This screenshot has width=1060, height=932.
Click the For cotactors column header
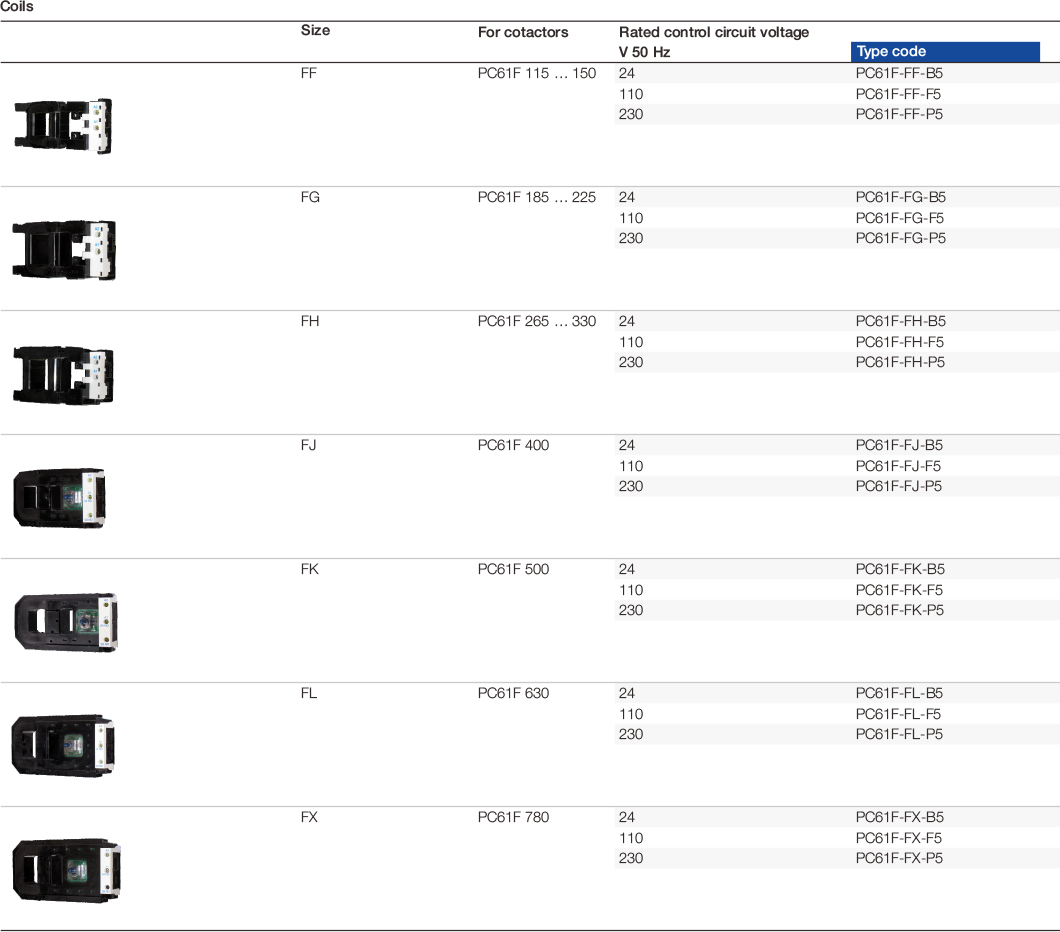point(523,32)
